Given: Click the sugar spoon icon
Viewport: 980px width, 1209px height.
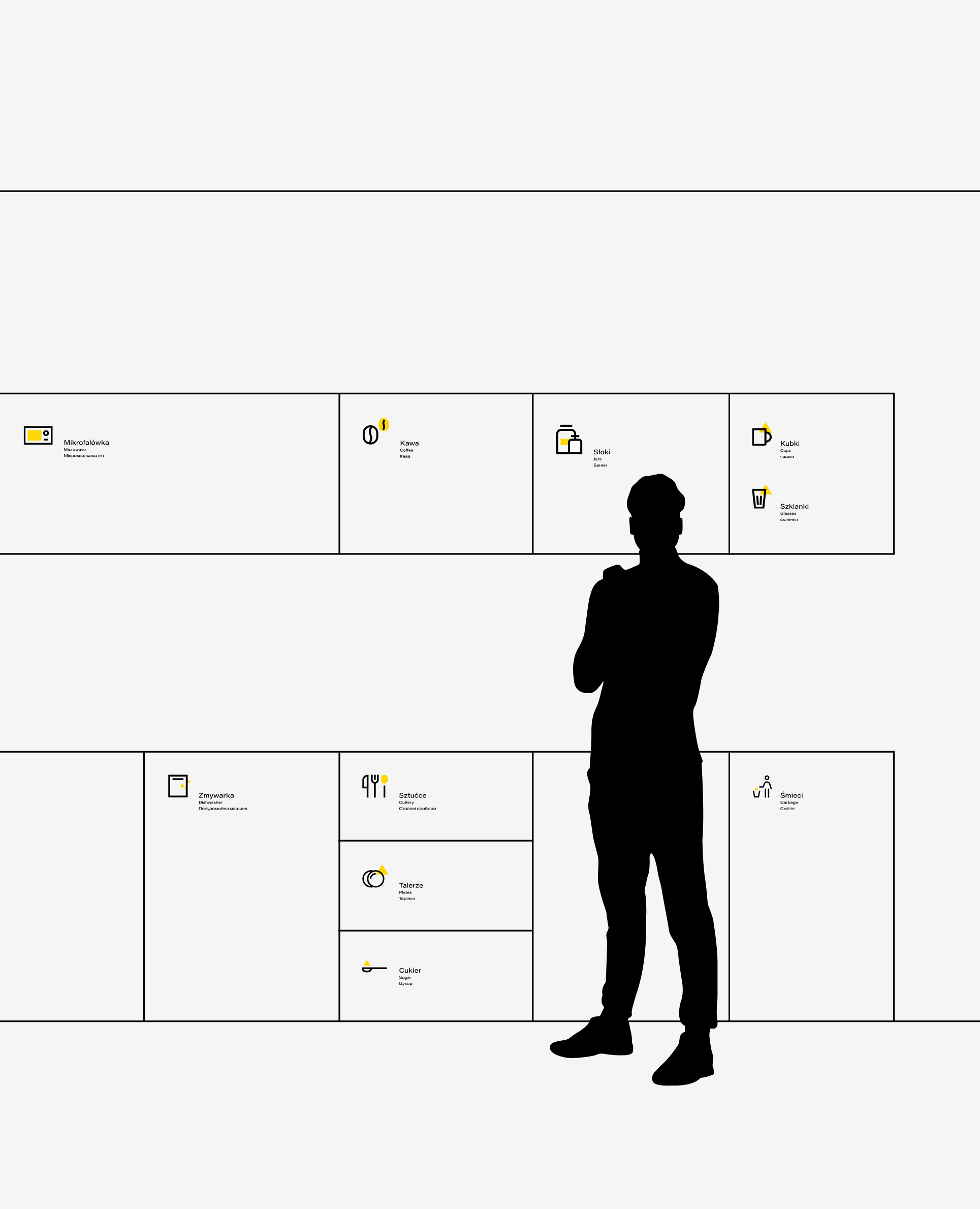Looking at the screenshot, I should [374, 967].
